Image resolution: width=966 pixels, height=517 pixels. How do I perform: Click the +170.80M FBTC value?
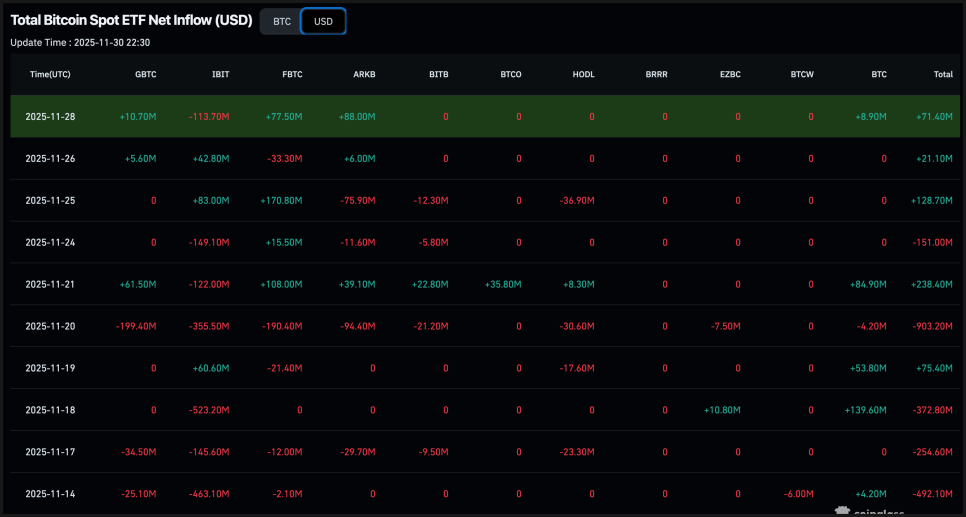coord(281,201)
